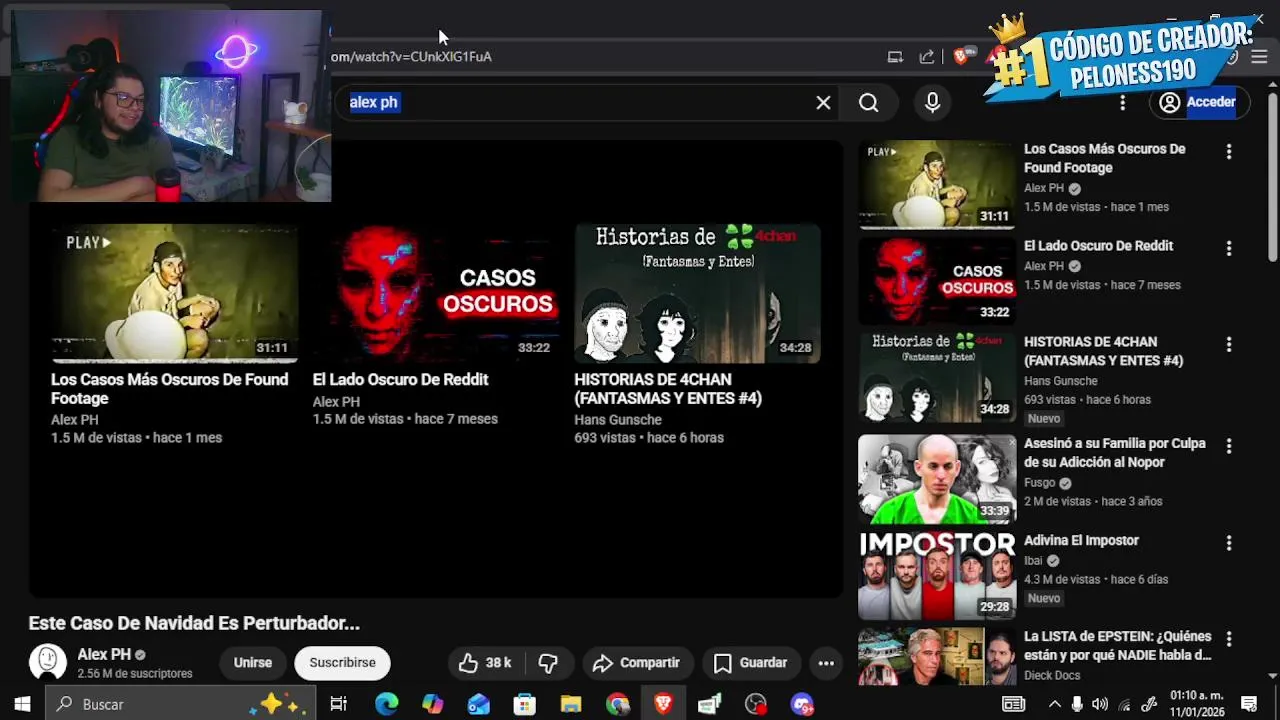The width and height of the screenshot is (1280, 720).
Task: Click Dieck Docs channel name in sidebar
Action: point(1051,675)
